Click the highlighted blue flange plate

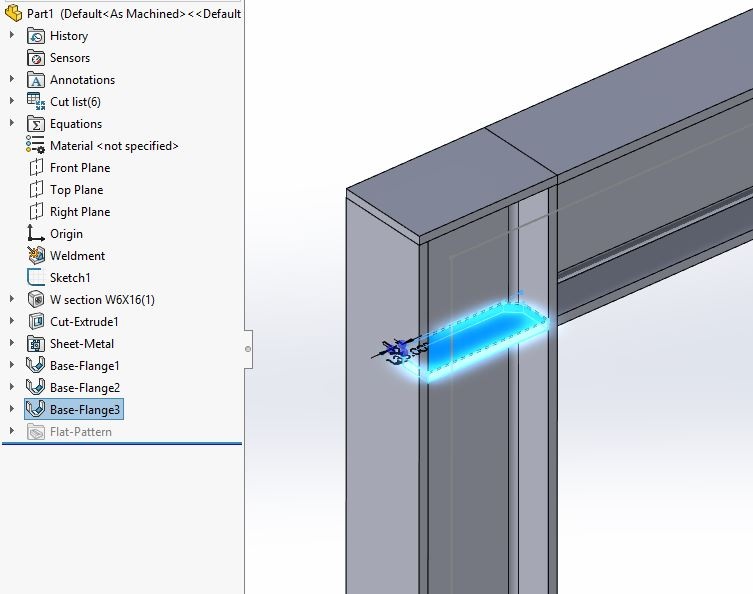(x=475, y=341)
